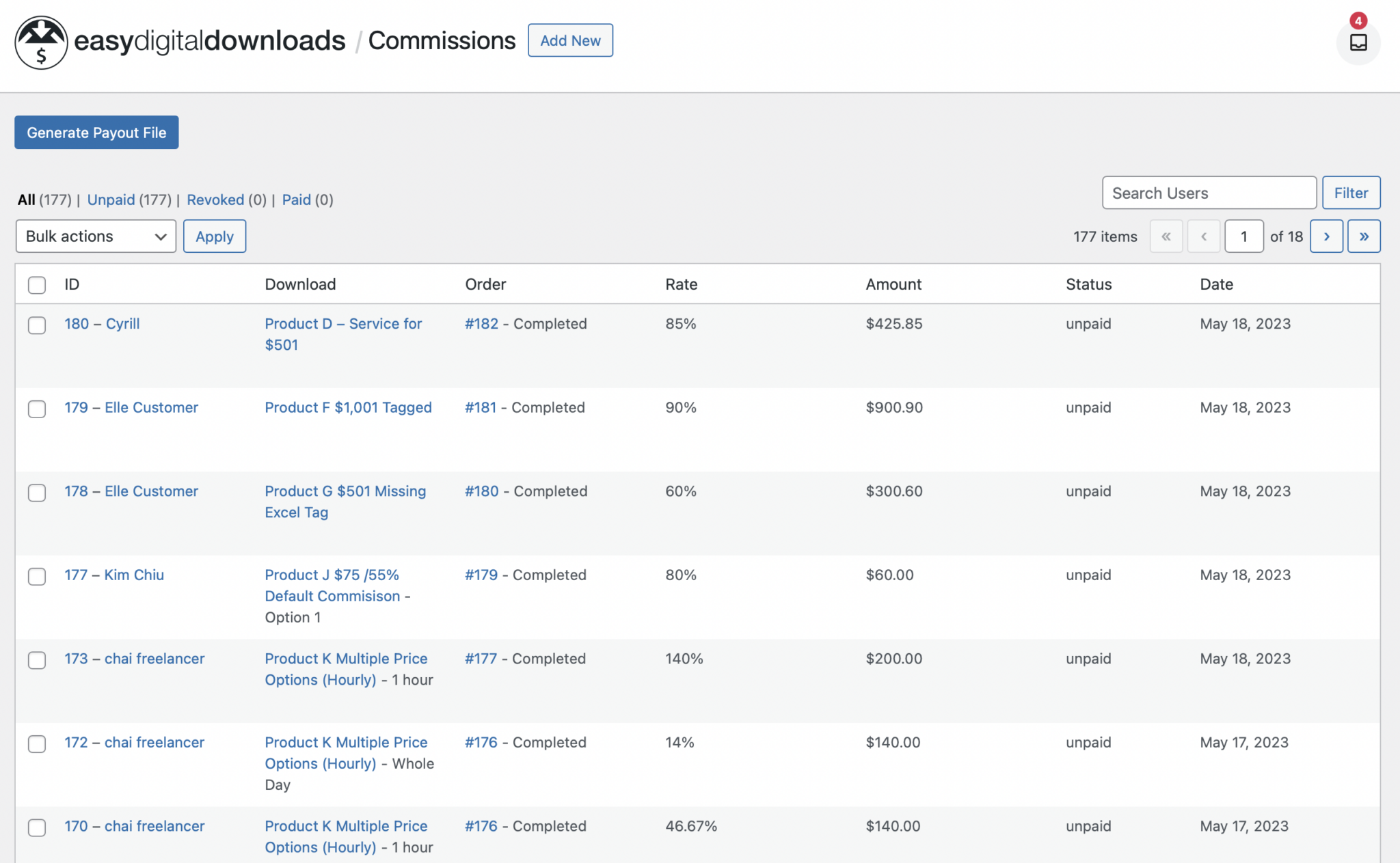Tick checkbox for commission 177 Kim Chiu
Screen dimensions: 1400x863
[x=37, y=576]
